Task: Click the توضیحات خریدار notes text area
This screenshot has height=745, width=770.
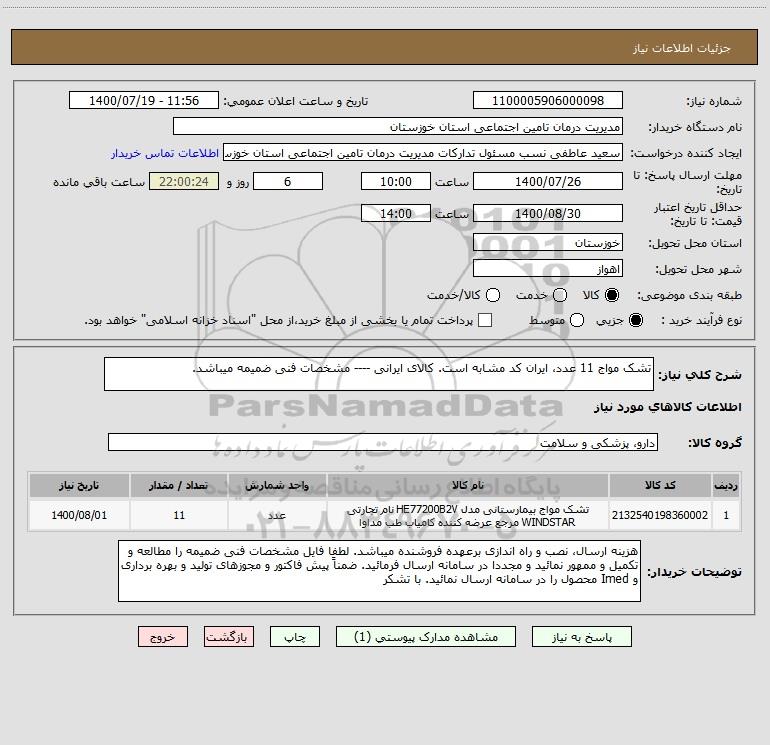Action: point(379,571)
